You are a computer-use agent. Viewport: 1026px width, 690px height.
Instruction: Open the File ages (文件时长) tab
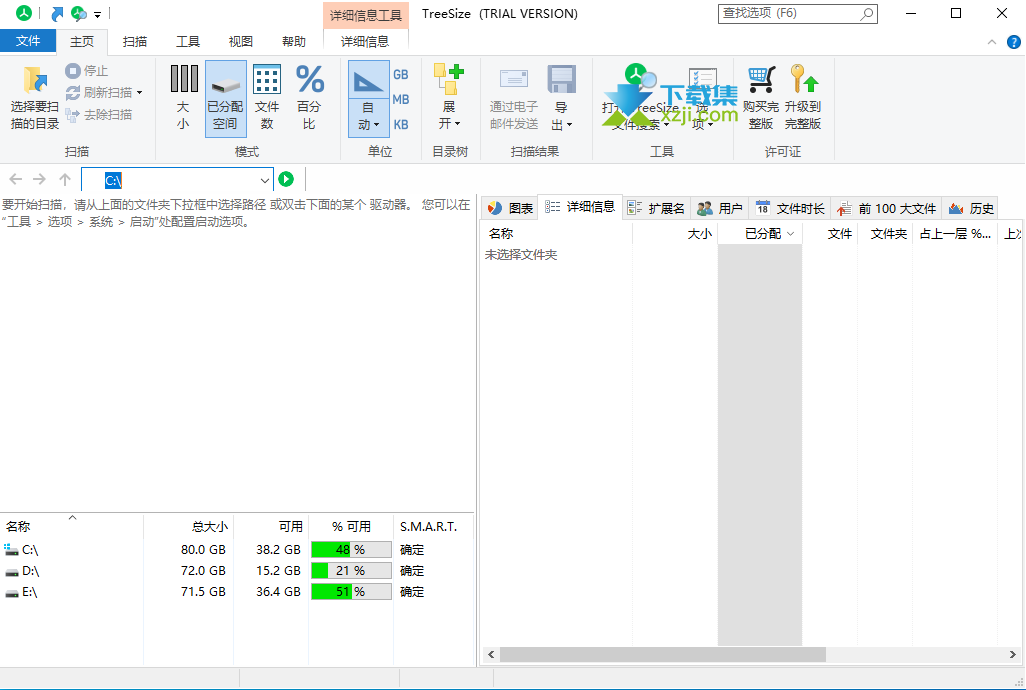pos(790,208)
